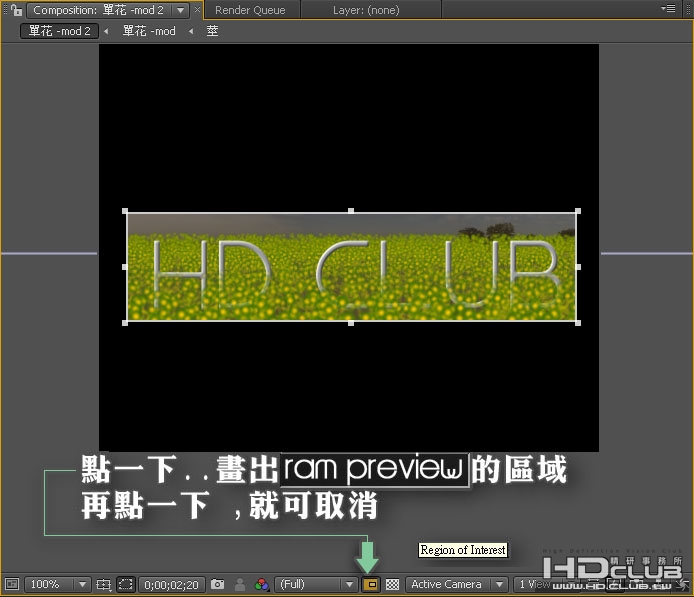Click the top-left region handle of the HD CLUB image
The height and width of the screenshot is (597, 694).
click(125, 211)
